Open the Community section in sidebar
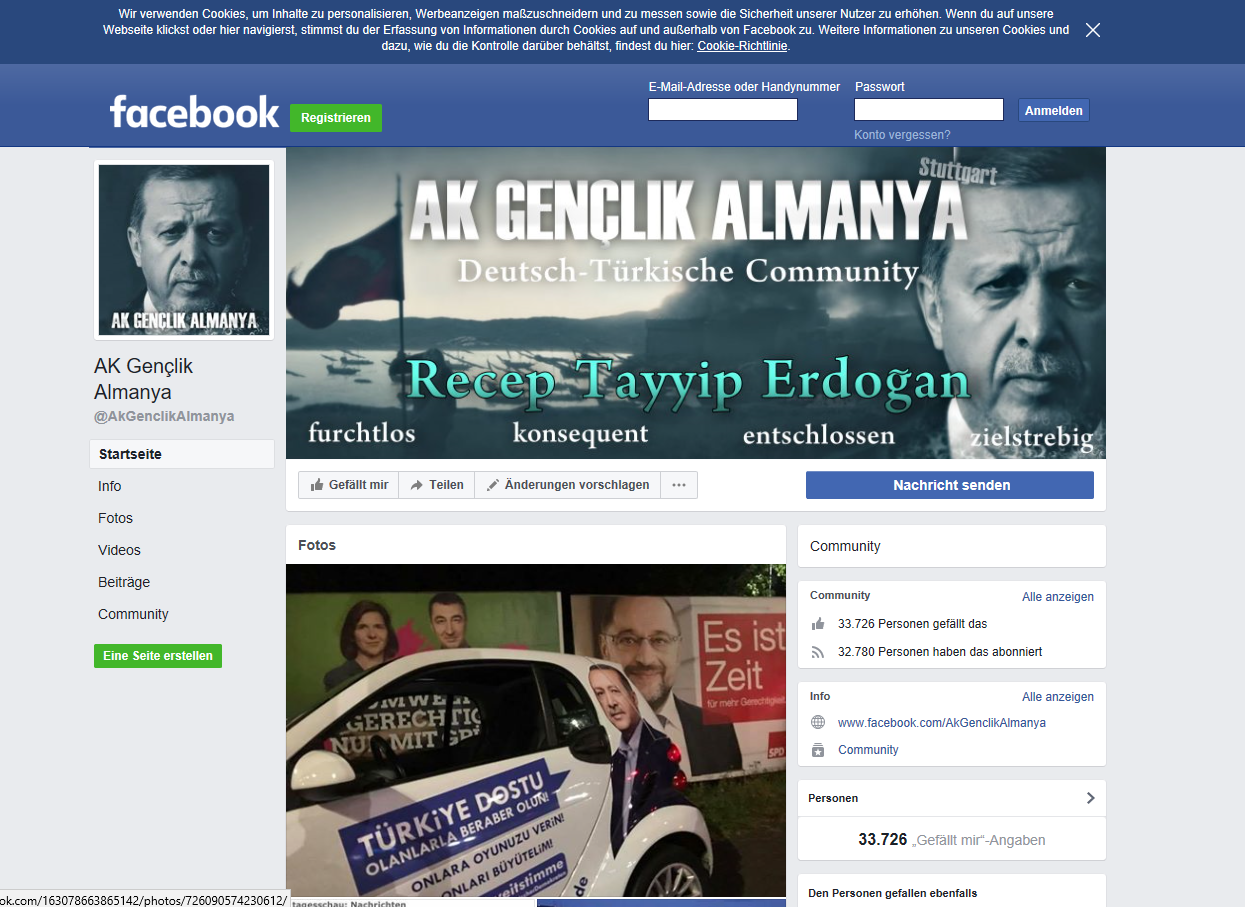 pyautogui.click(x=133, y=614)
